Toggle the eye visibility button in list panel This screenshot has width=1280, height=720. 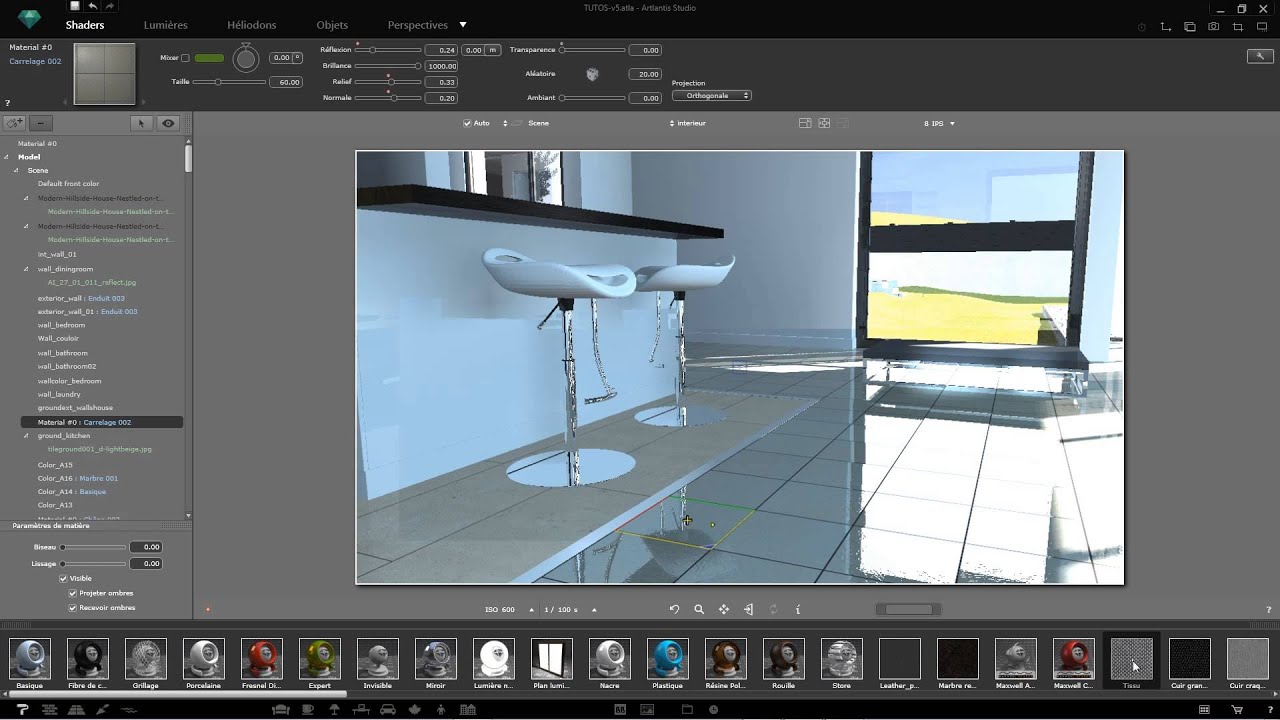click(x=168, y=124)
